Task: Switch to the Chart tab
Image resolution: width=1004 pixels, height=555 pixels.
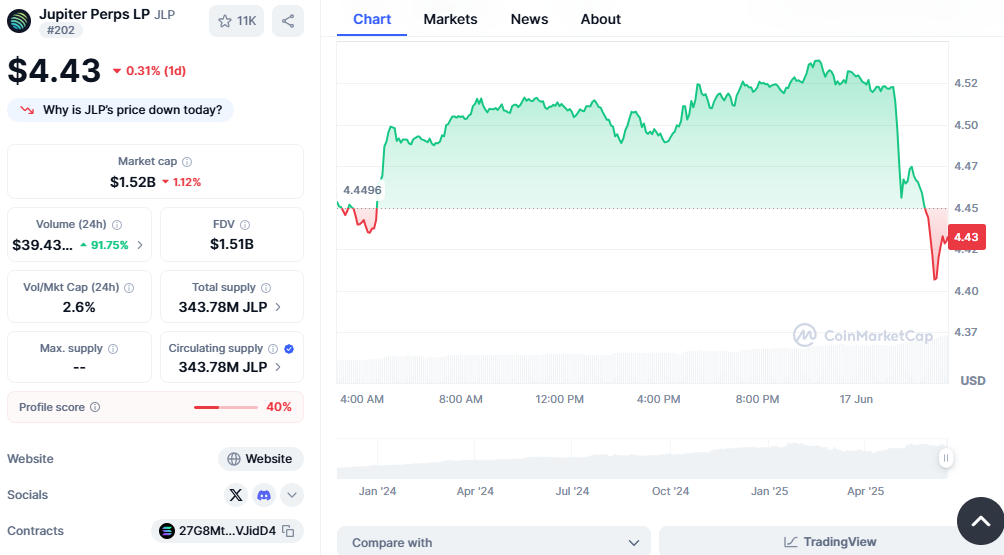Action: point(372,19)
